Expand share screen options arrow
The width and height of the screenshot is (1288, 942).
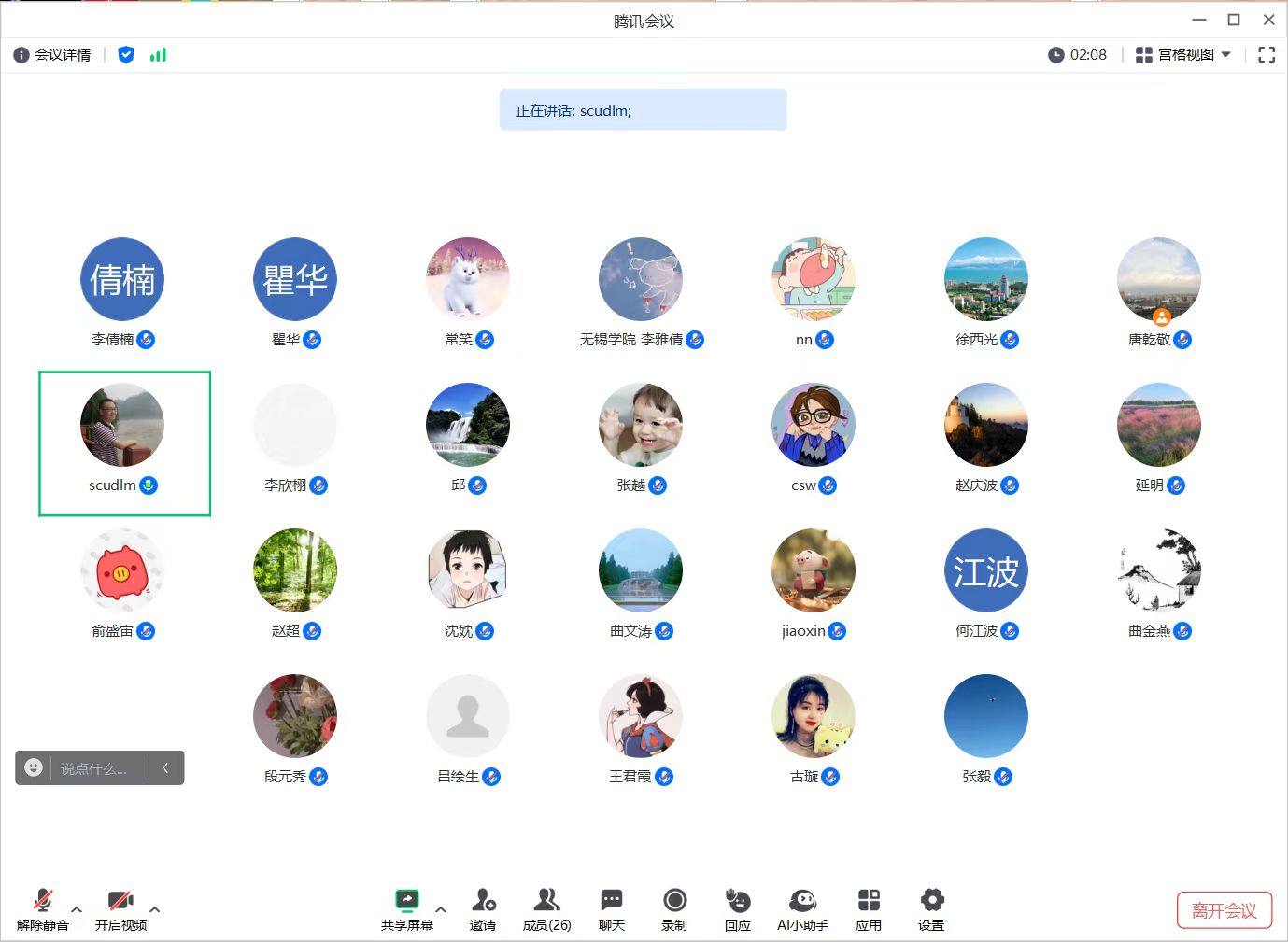(x=441, y=908)
